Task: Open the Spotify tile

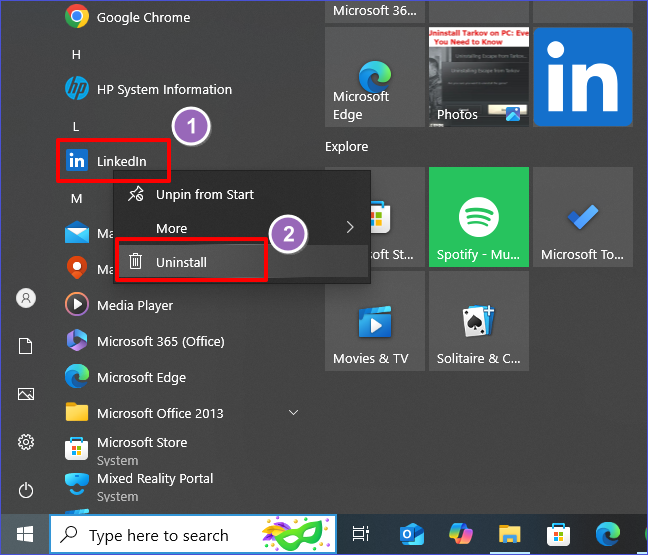Action: click(x=479, y=217)
